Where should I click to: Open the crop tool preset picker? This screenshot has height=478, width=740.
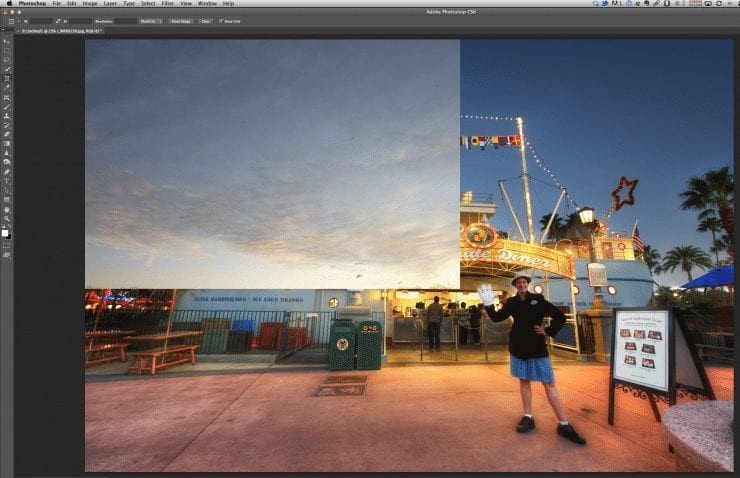pyautogui.click(x=11, y=21)
